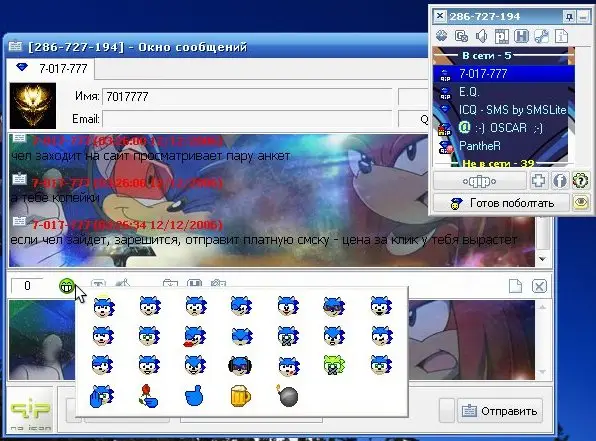Select contact E.Q. in contact list
Screen dimensions: 596x441
(x=503, y=92)
